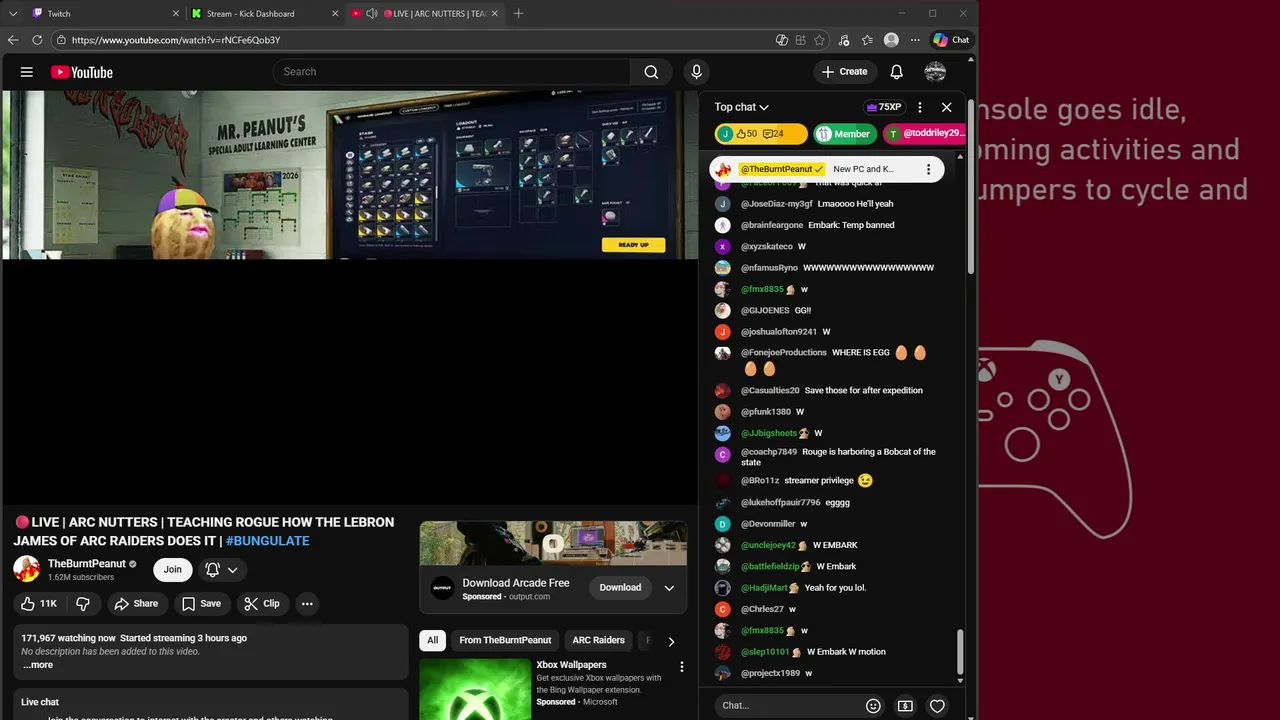Click the search magnifier button
The image size is (1280, 720).
pyautogui.click(x=651, y=72)
